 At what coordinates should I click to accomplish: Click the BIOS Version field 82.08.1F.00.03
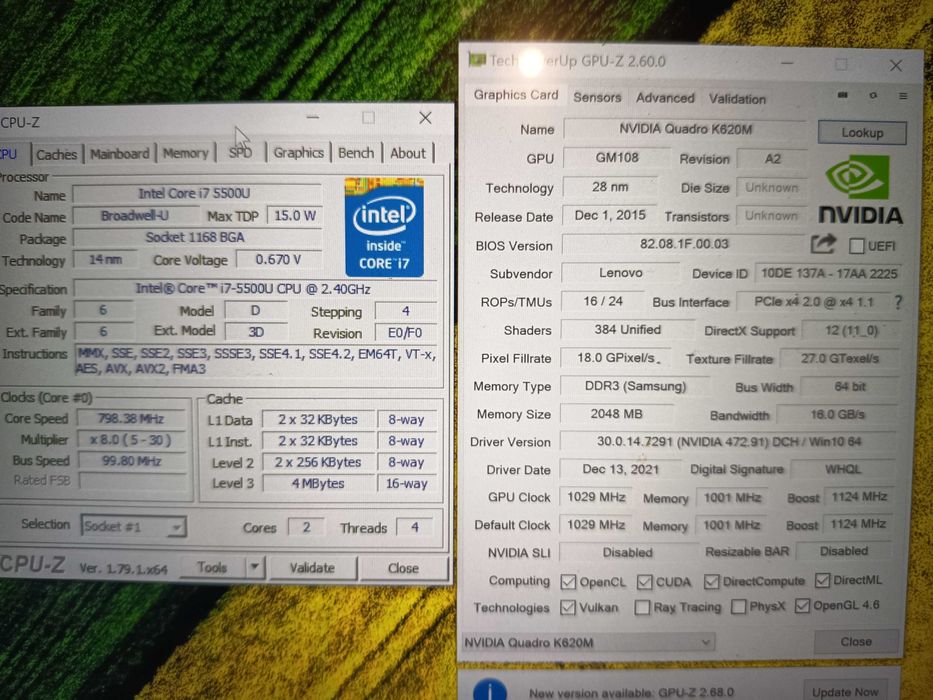(x=684, y=244)
